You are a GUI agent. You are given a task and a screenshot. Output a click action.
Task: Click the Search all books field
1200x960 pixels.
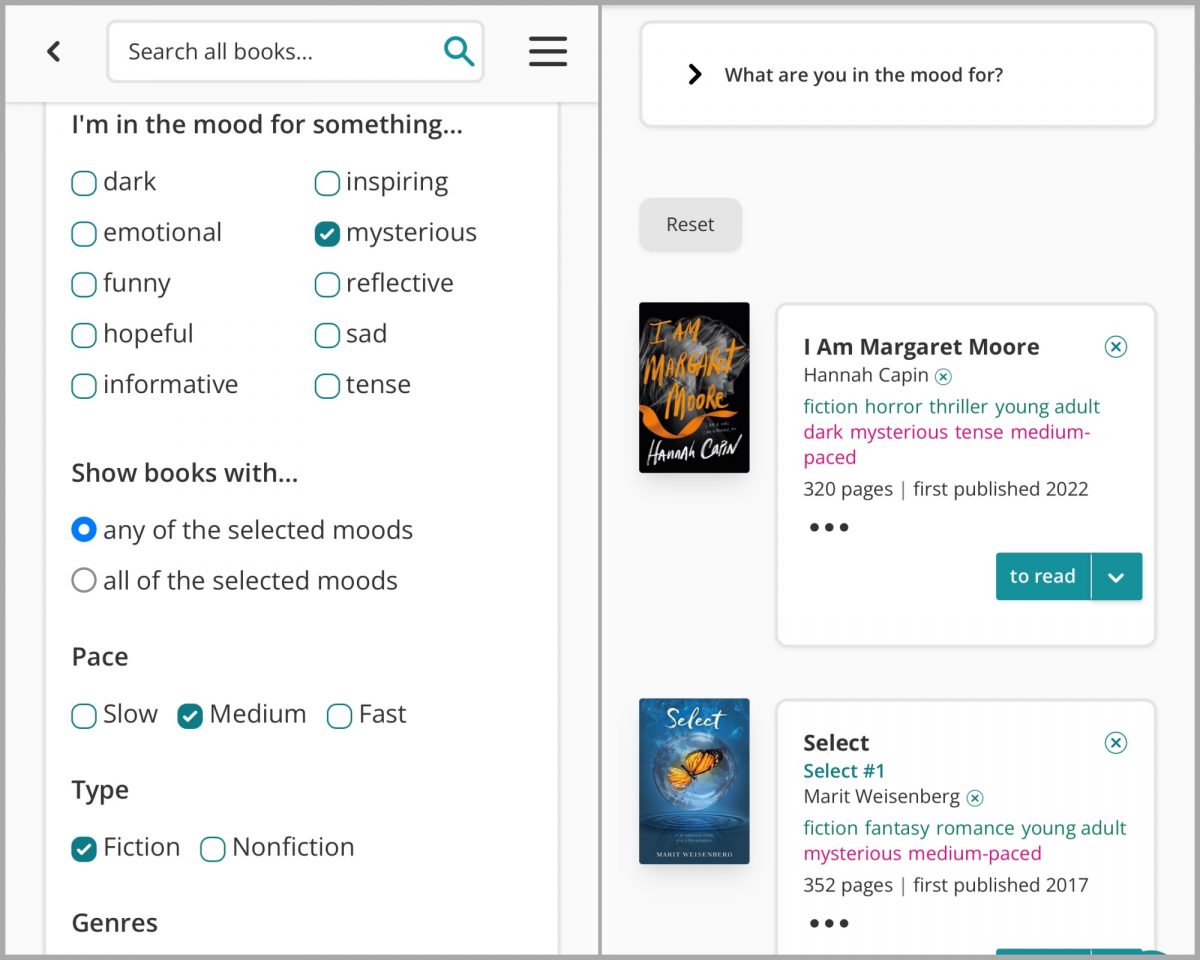coord(280,51)
